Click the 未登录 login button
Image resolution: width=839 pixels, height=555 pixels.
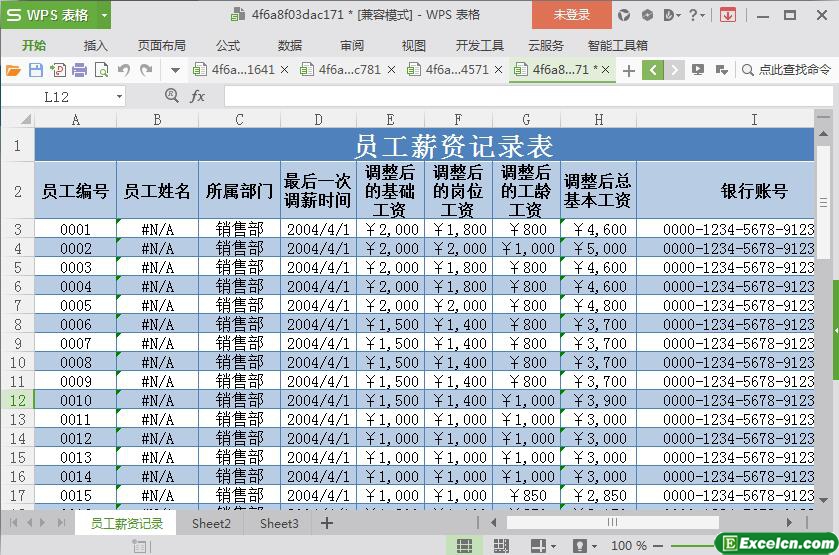(x=571, y=15)
